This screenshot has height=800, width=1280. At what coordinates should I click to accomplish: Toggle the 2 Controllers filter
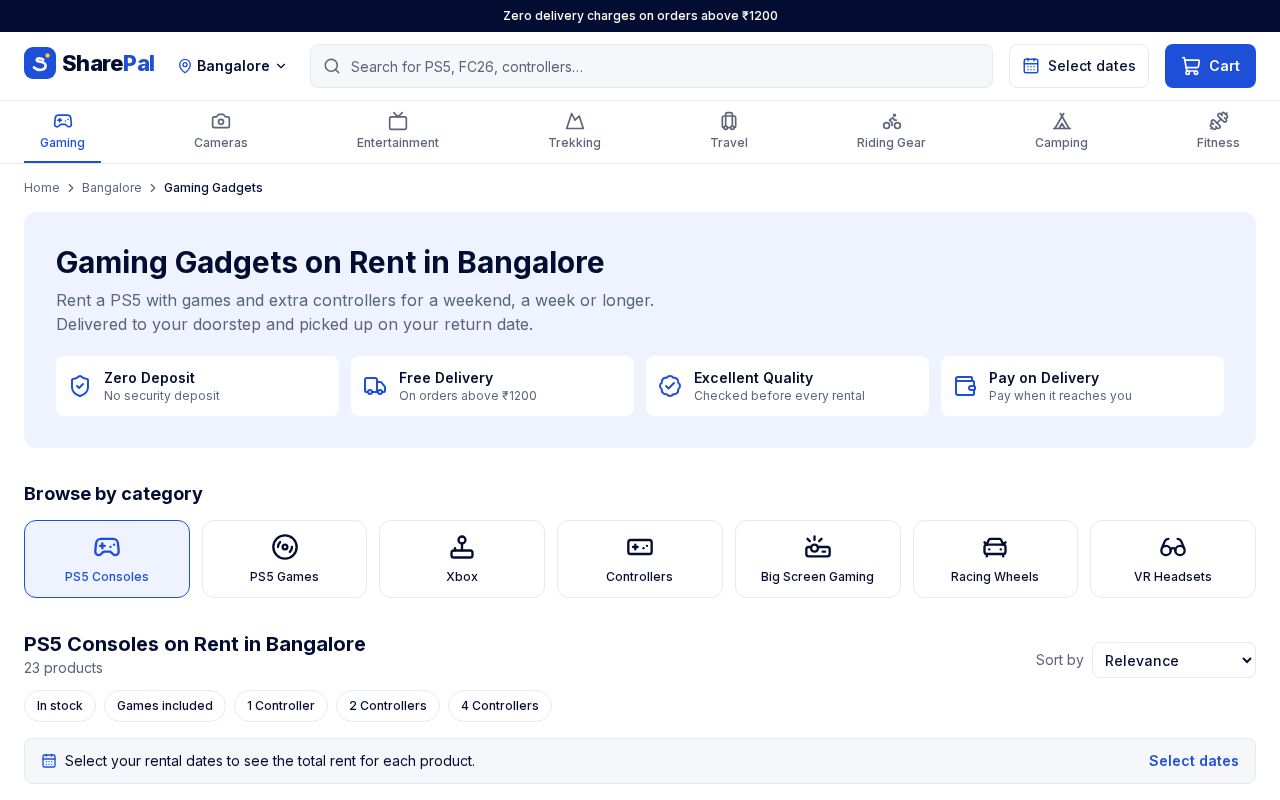coord(388,706)
